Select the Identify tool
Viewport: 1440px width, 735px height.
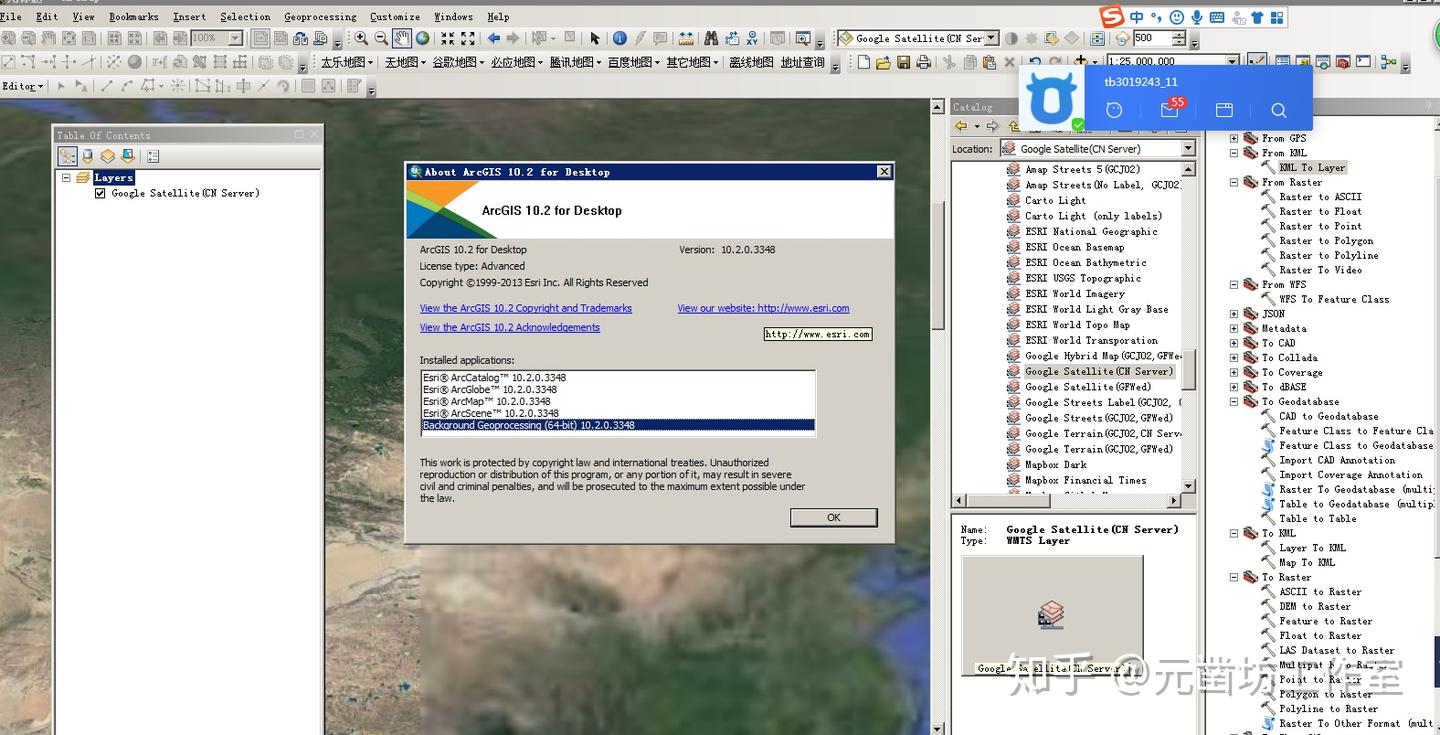coord(620,38)
